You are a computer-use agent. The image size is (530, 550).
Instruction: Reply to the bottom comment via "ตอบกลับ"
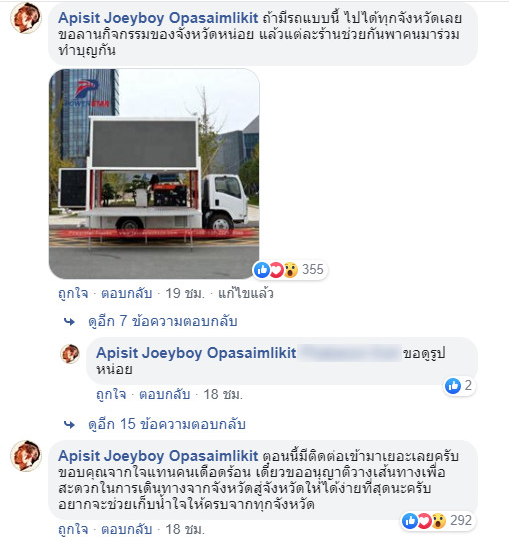click(127, 529)
